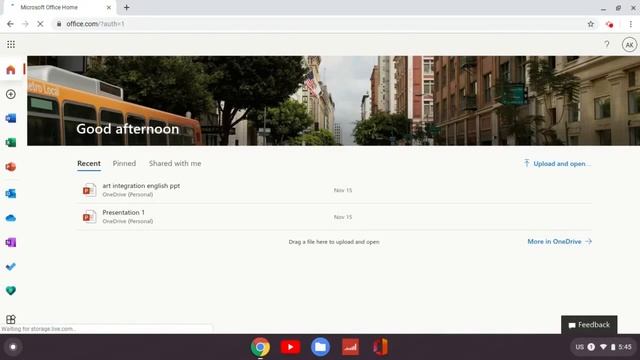Viewport: 640px width, 360px height.
Task: Open the AK account avatar
Action: tap(629, 44)
